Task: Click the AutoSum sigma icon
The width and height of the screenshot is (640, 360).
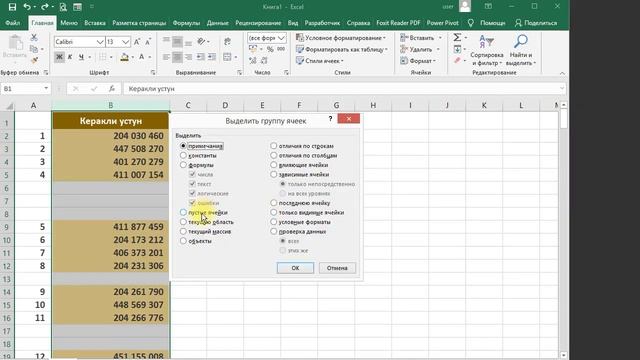Action: (457, 38)
